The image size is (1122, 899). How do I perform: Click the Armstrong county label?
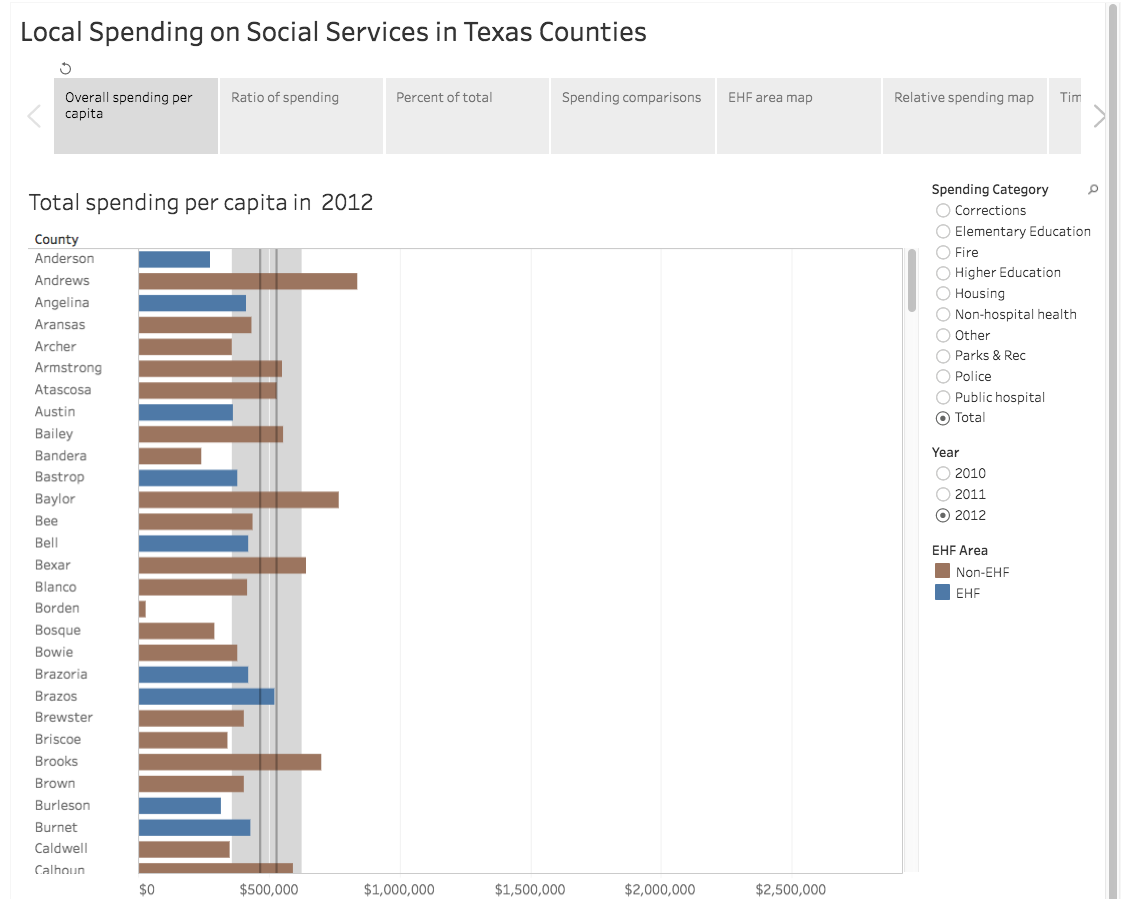click(68, 368)
